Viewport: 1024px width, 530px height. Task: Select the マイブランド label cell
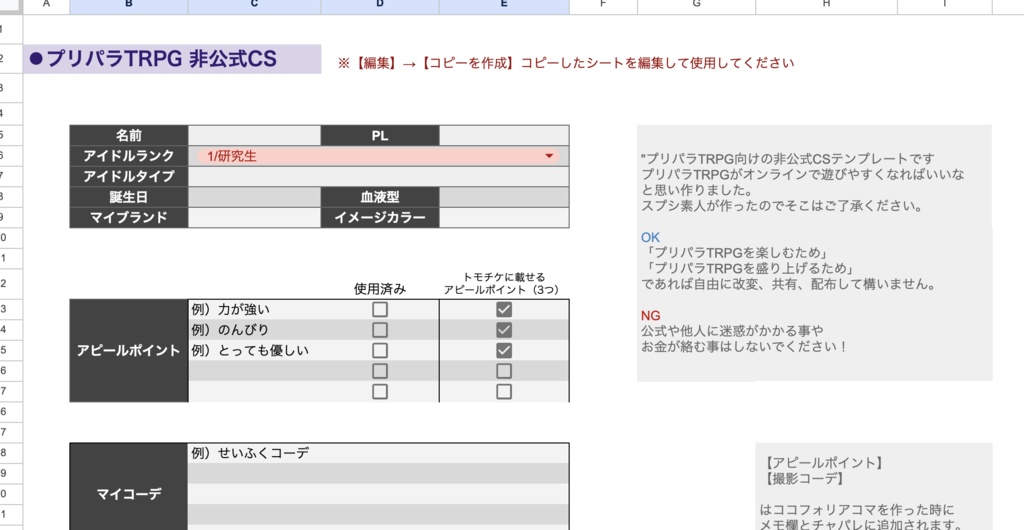[129, 217]
